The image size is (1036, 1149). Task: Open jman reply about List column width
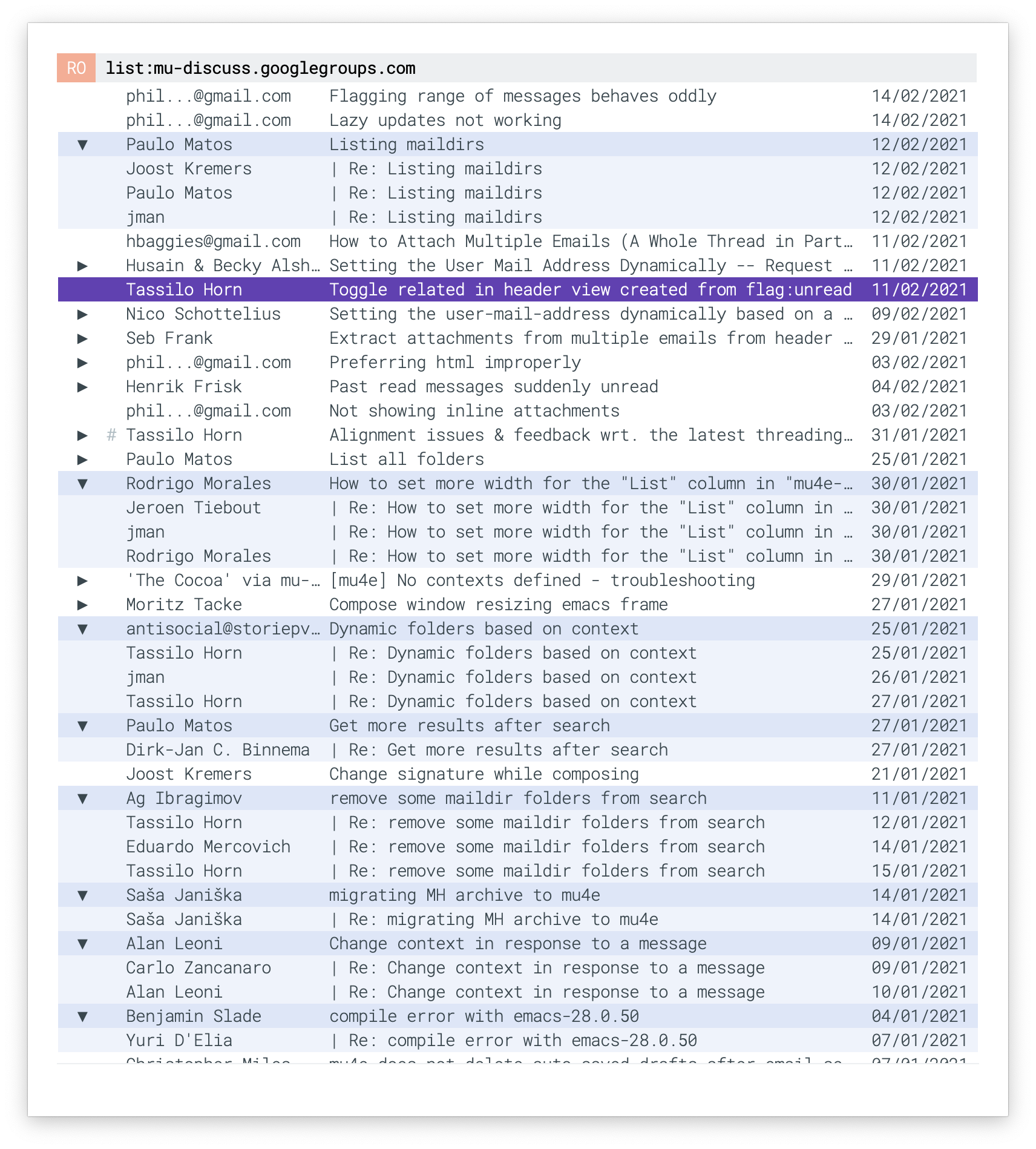[x=518, y=532]
